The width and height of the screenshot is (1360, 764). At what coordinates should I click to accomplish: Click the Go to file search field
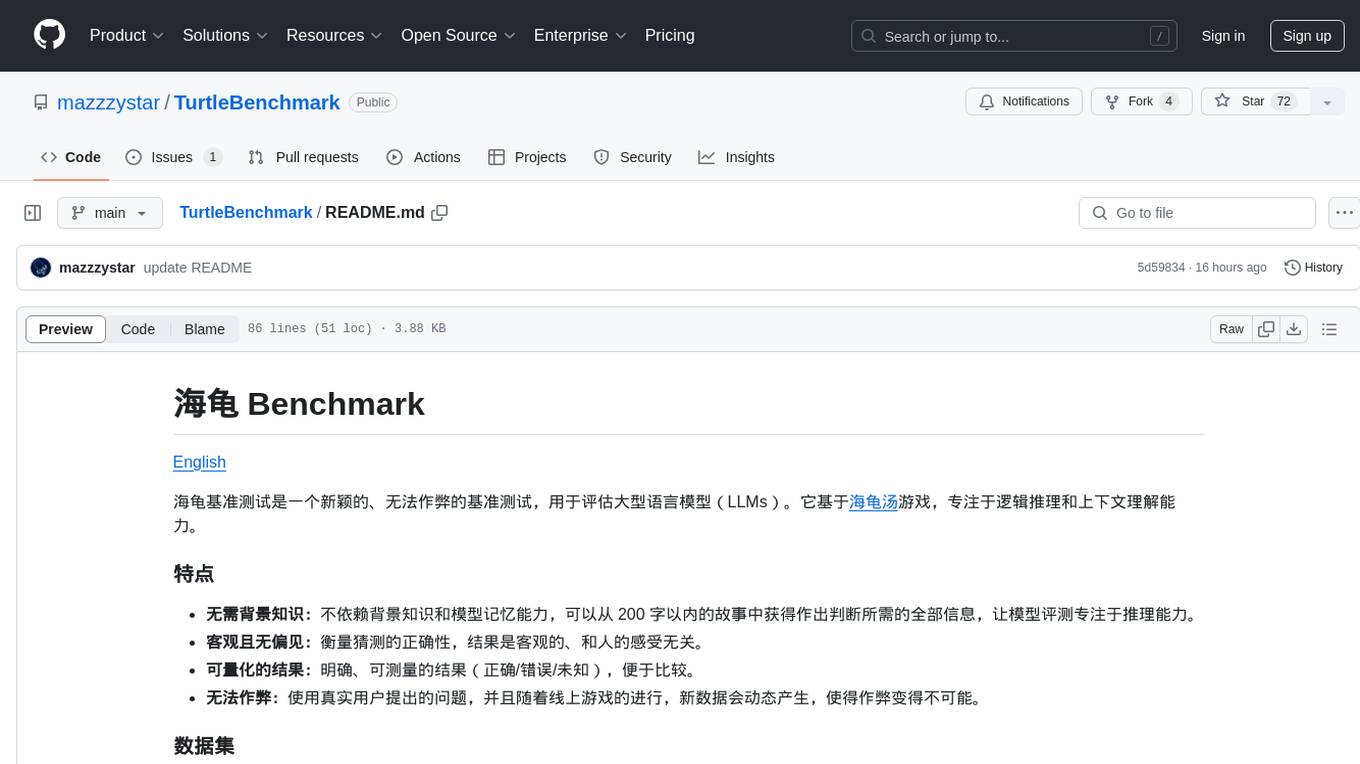1197,213
